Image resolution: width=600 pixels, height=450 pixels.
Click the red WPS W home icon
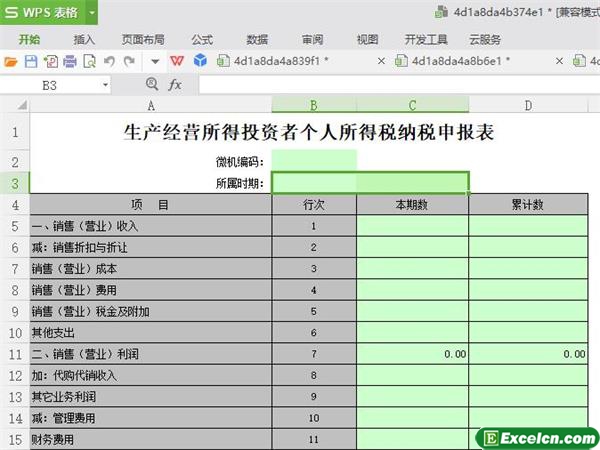pyautogui.click(x=177, y=60)
